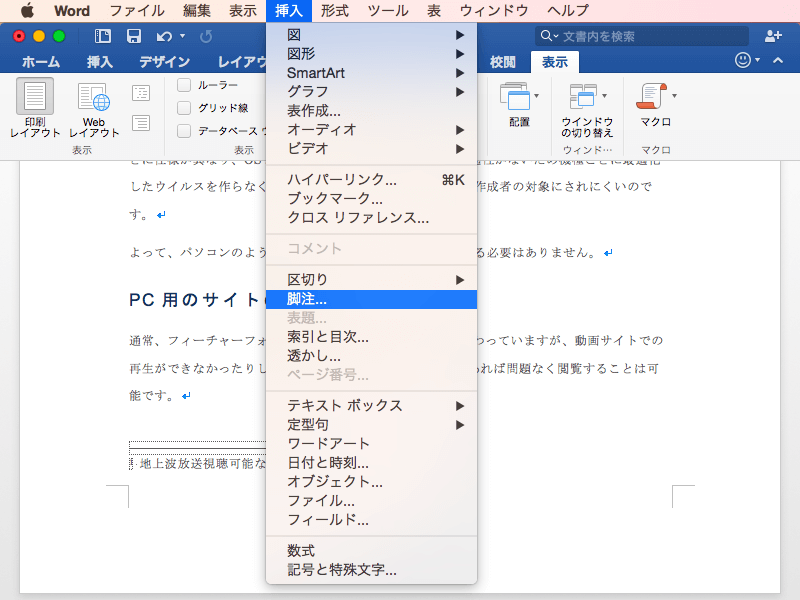The height and width of the screenshot is (600, 800).
Task: Click the 配置 arrange windows icon
Action: tap(515, 96)
